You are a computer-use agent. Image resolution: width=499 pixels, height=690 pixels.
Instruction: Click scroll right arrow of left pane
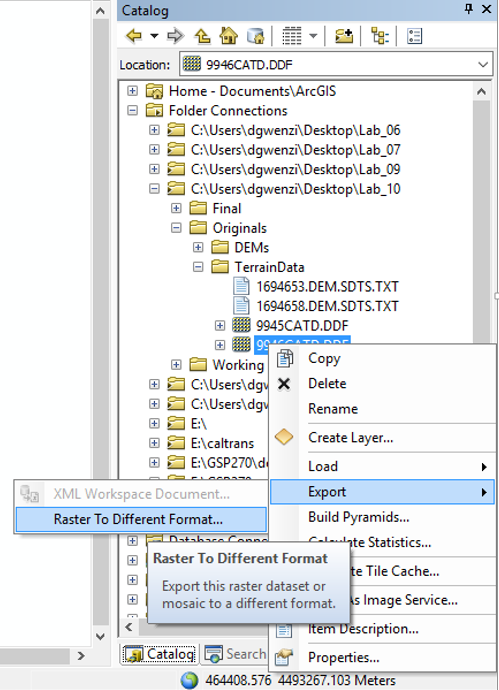tap(81, 656)
